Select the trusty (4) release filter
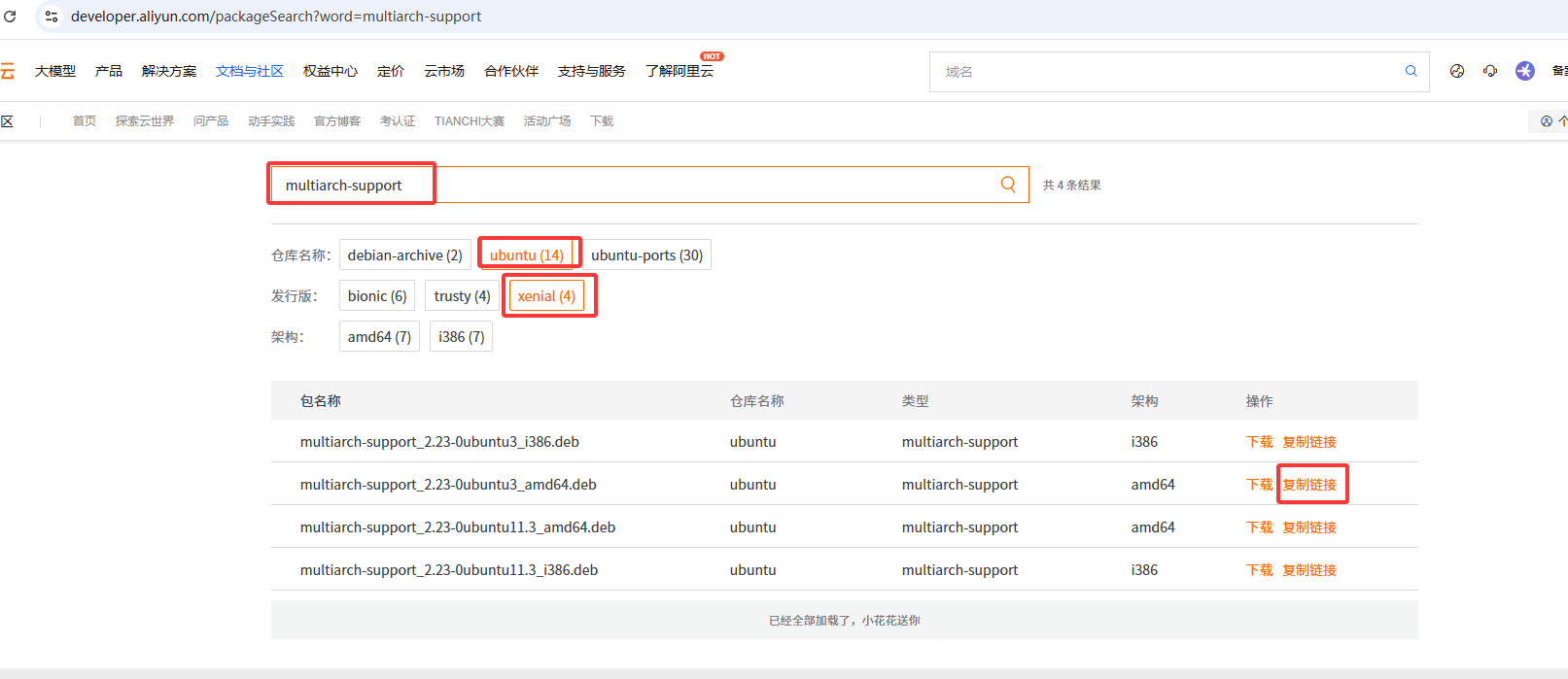1568x679 pixels. 463,295
